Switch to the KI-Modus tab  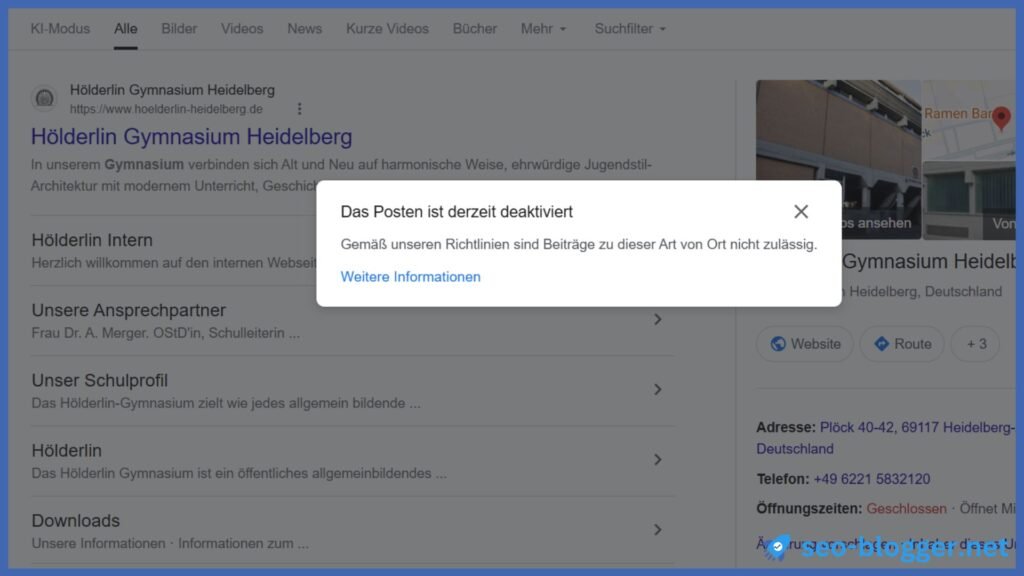[x=60, y=29]
